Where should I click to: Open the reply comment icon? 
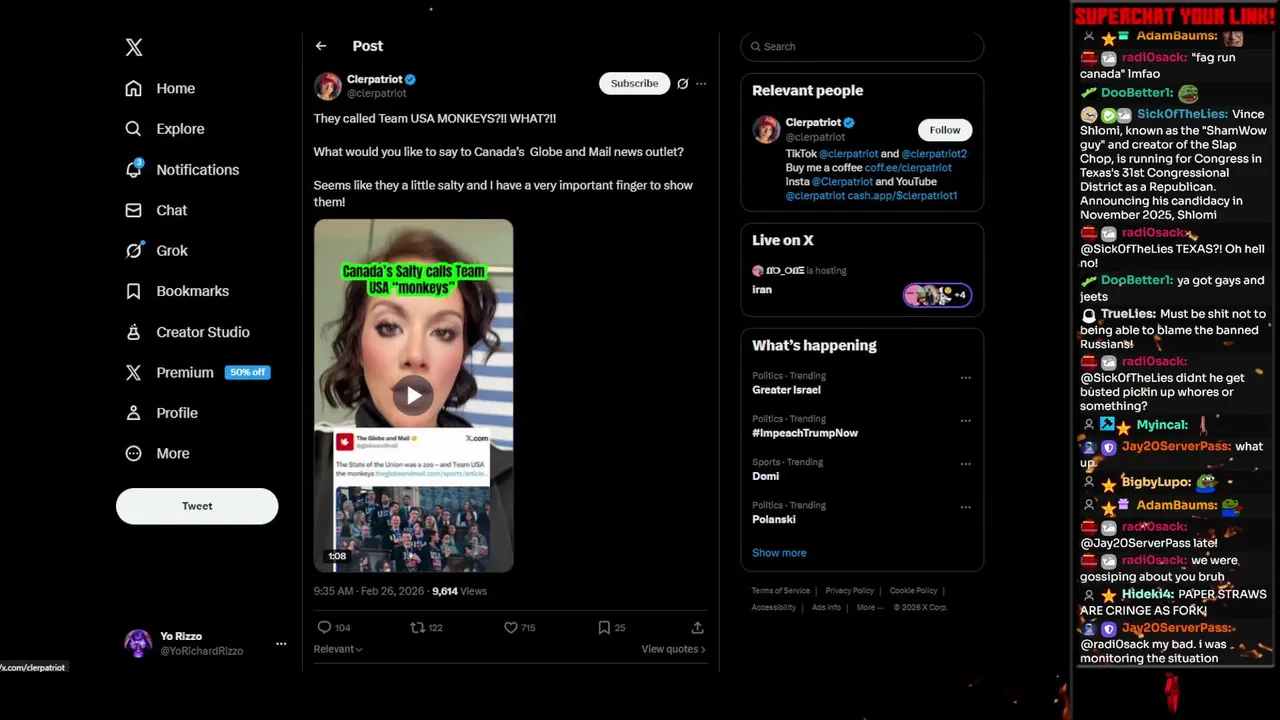click(x=324, y=627)
